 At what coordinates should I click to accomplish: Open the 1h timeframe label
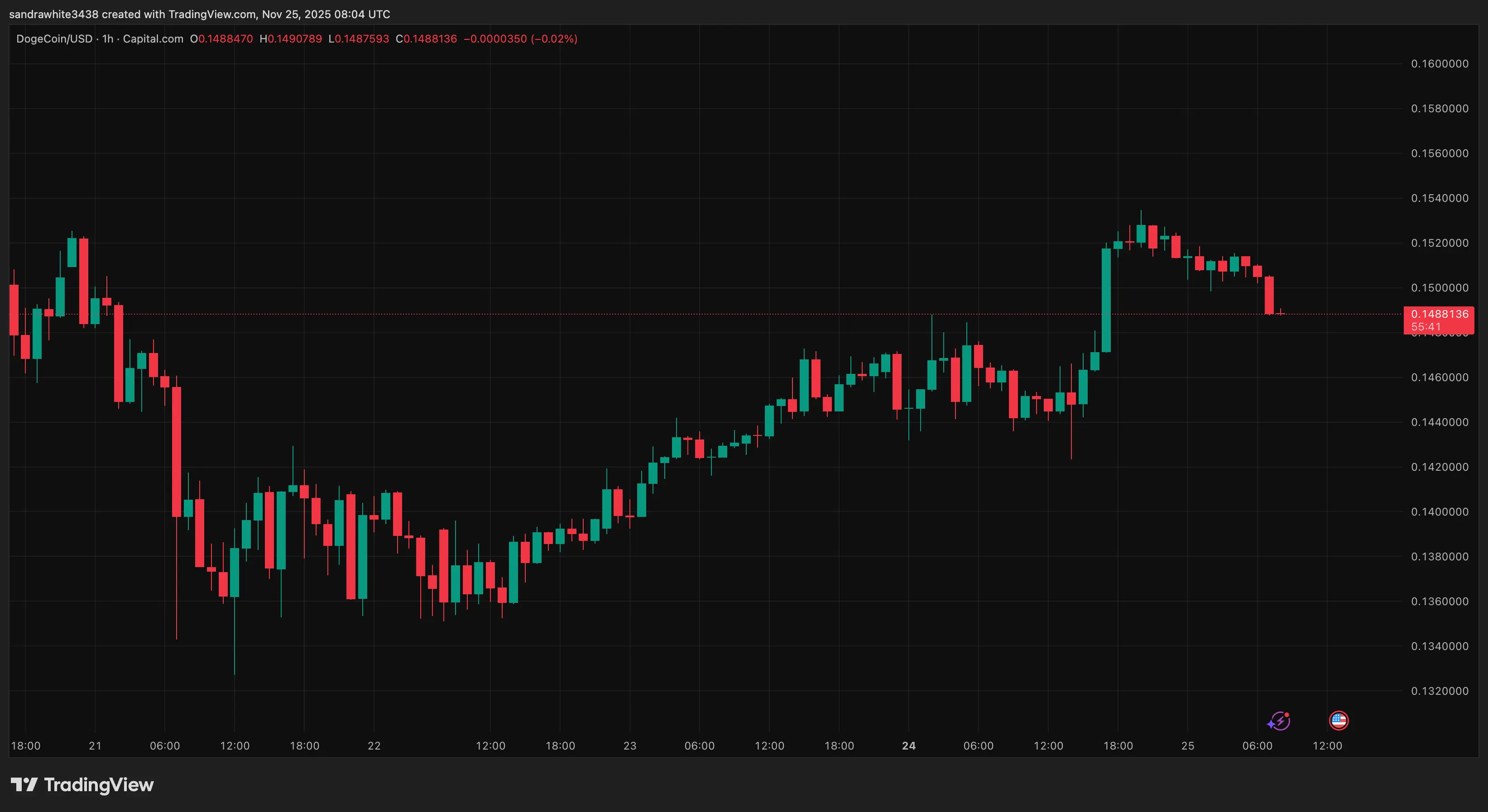(106, 38)
